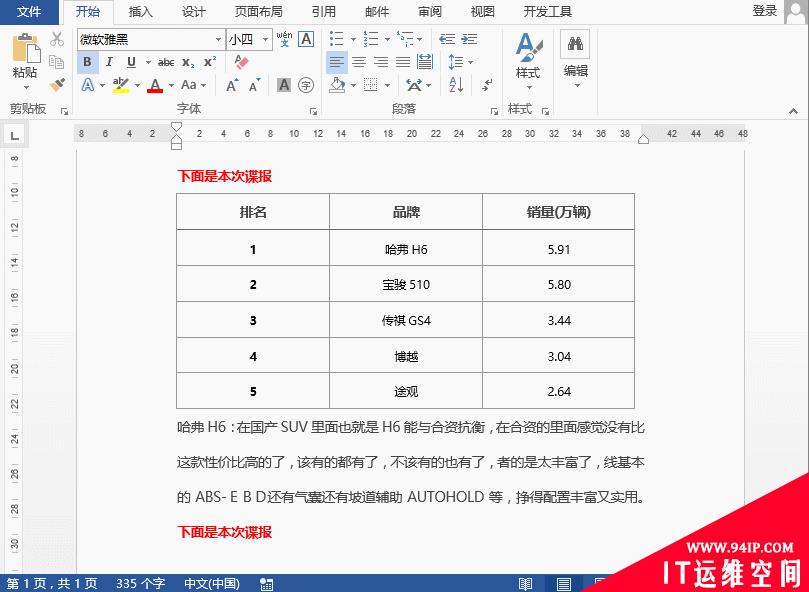Click the 登录 sign-in link

pyautogui.click(x=764, y=11)
